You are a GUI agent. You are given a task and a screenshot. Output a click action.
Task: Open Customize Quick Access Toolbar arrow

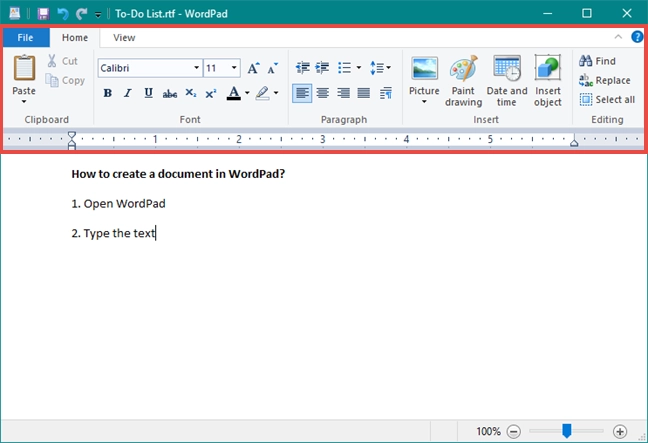pyautogui.click(x=98, y=14)
